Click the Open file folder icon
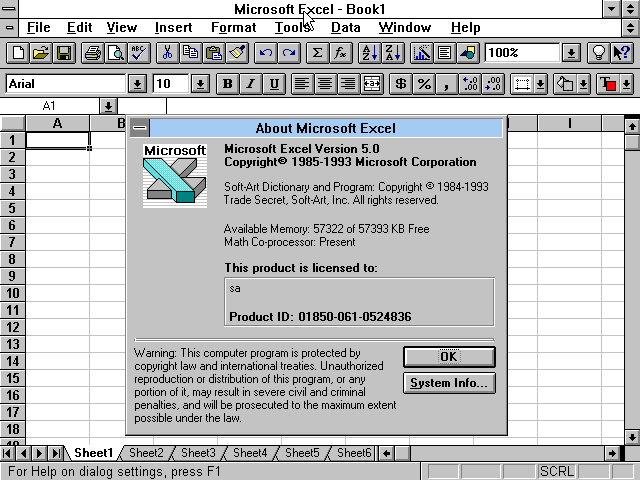This screenshot has height=480, width=640. point(40,53)
